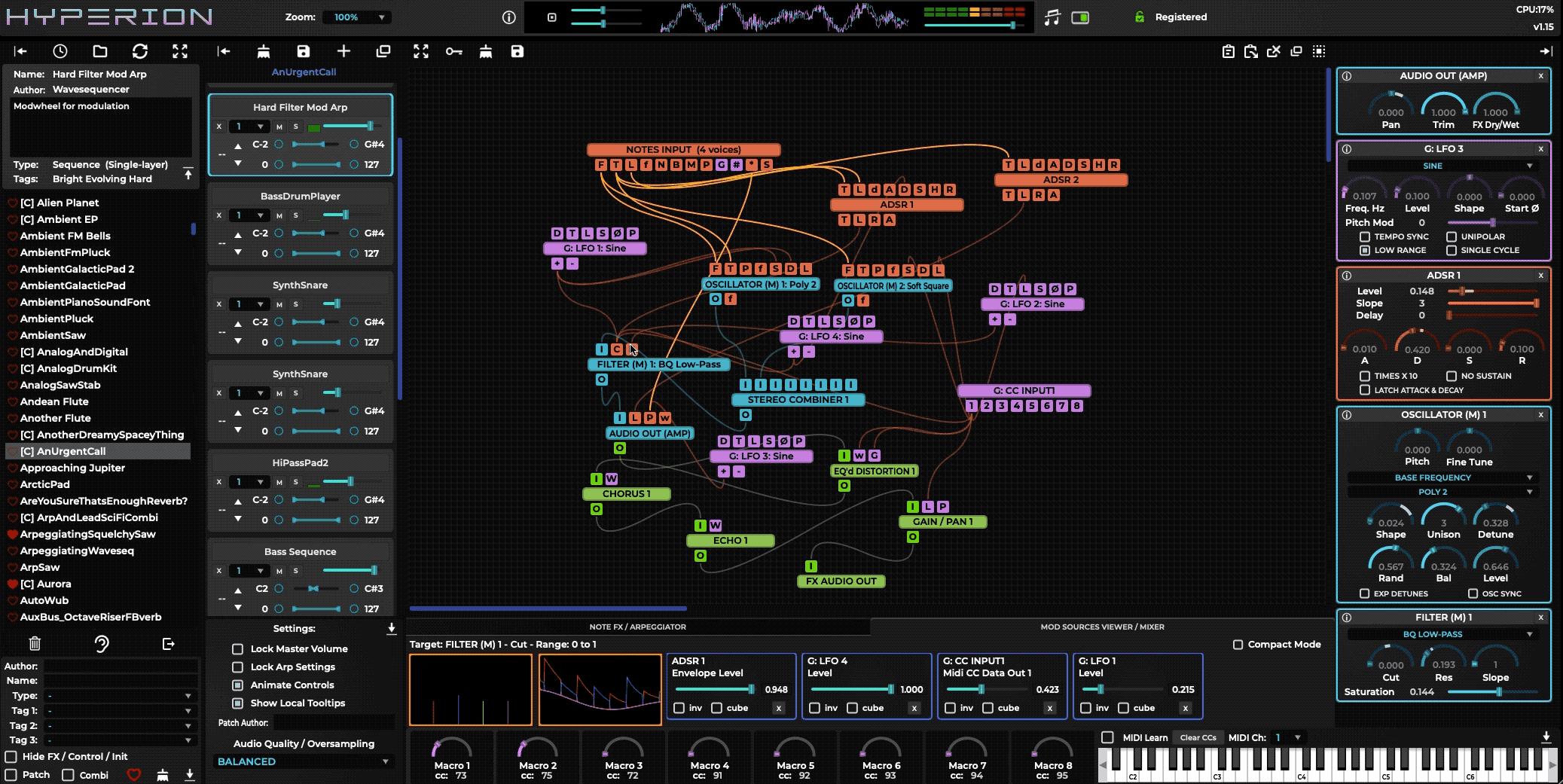Click the favorite heart icon at bottom left
This screenshot has width=1563, height=784.
(x=134, y=774)
